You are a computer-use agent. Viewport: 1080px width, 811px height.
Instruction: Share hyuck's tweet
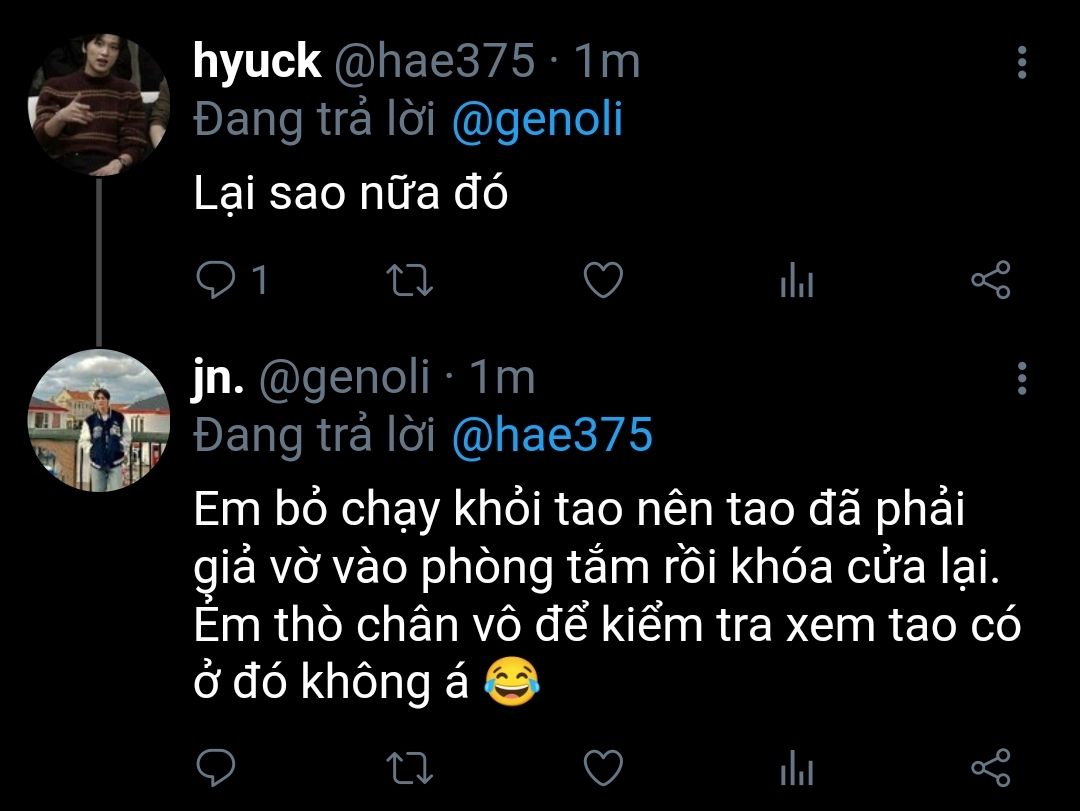click(991, 281)
